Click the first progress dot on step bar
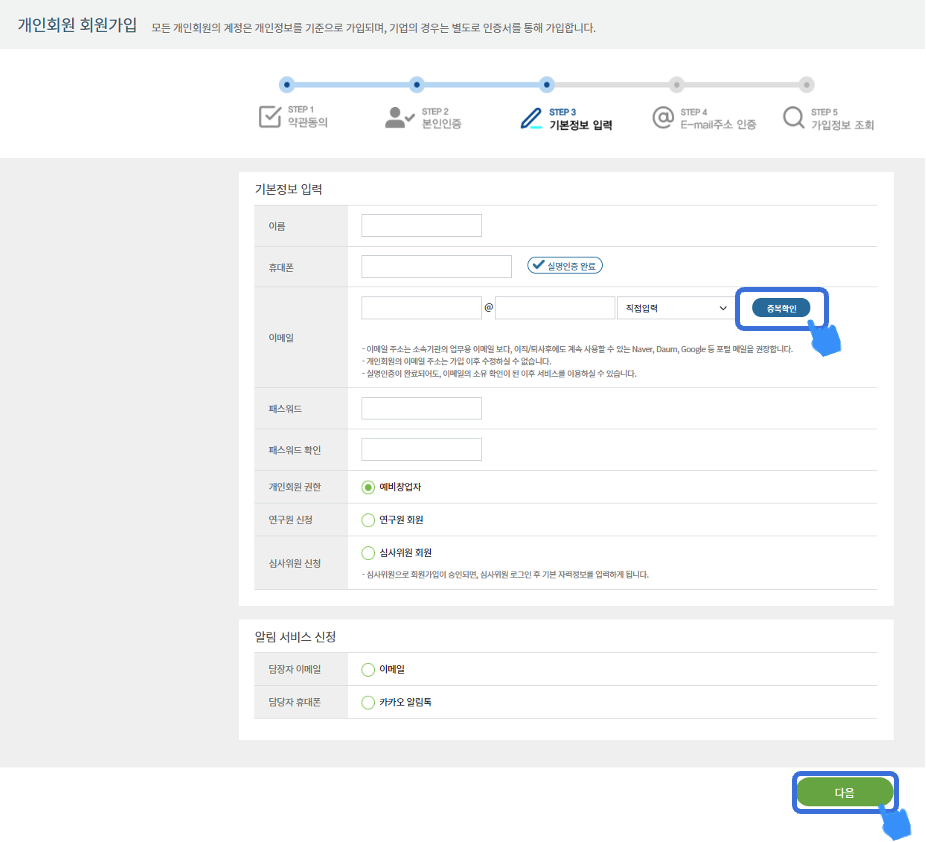The height and width of the screenshot is (842, 926). point(287,85)
